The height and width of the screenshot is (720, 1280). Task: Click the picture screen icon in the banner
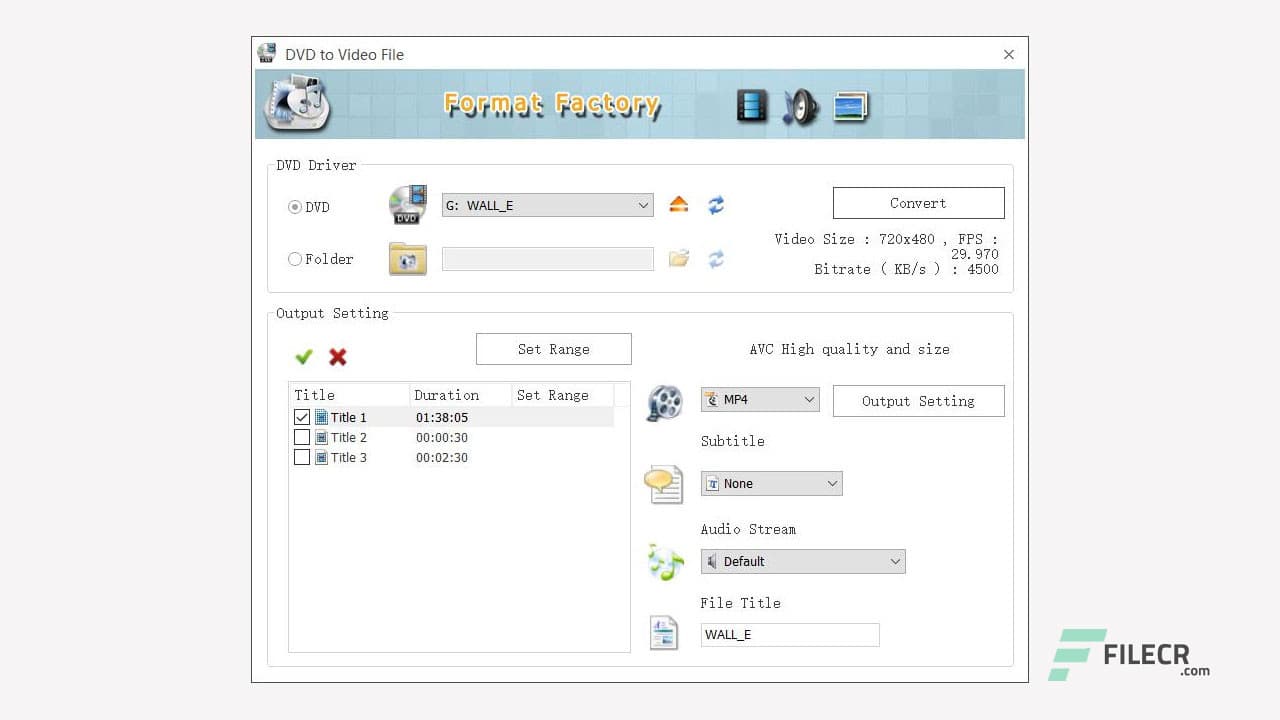tap(851, 104)
